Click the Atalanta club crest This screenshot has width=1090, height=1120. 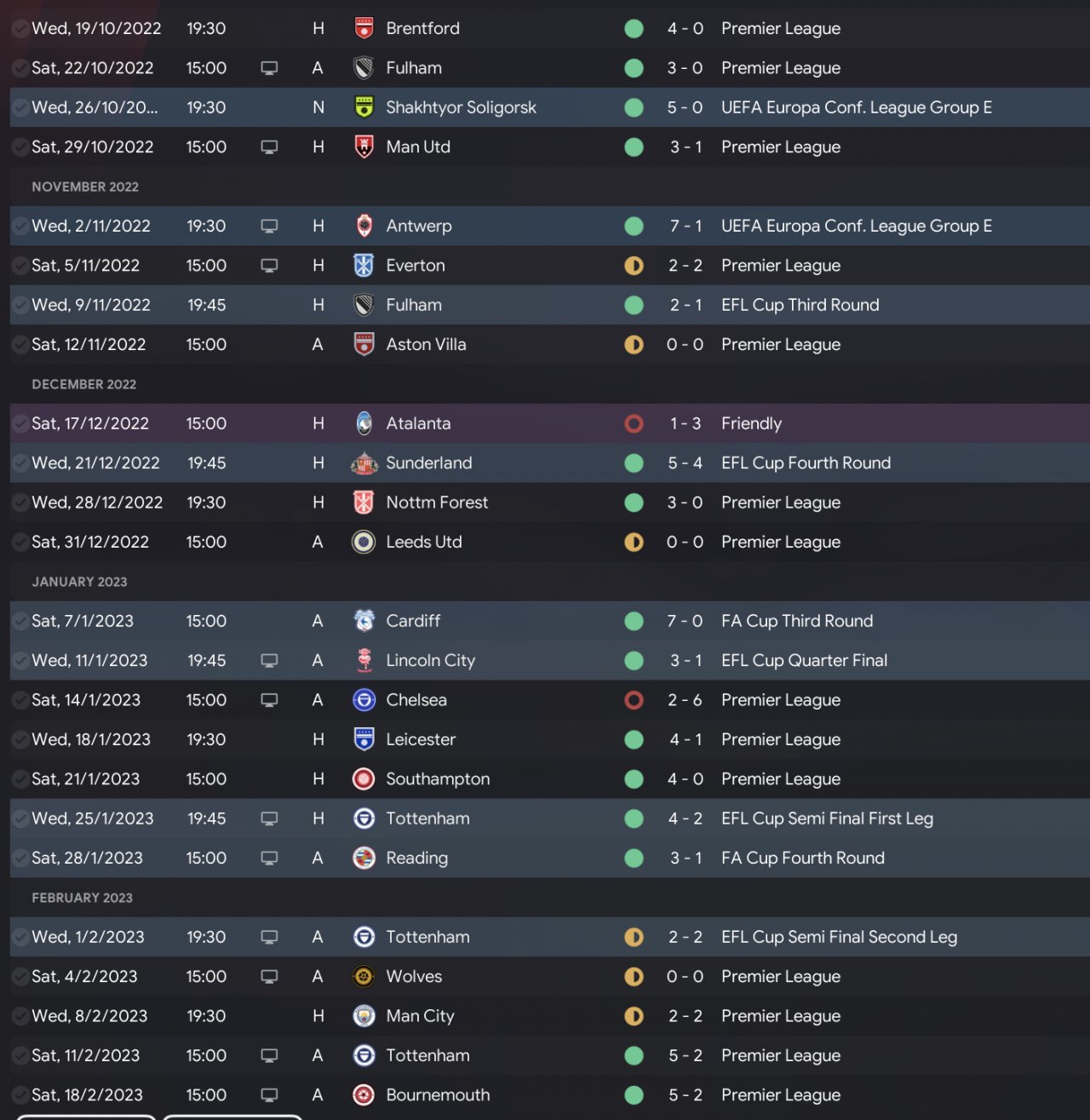pos(364,423)
